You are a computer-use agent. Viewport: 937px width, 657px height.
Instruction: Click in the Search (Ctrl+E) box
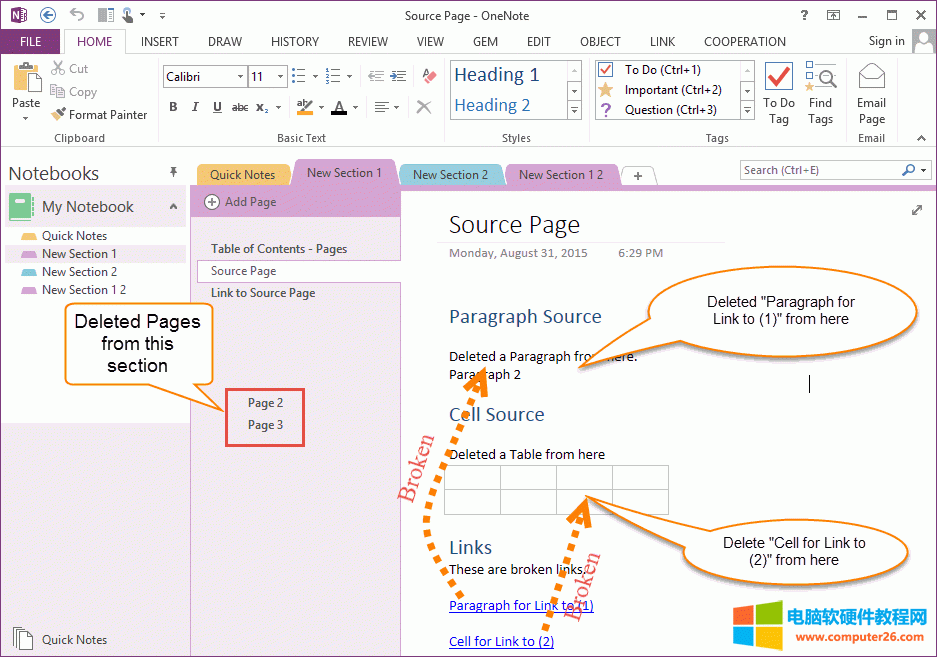(820, 170)
